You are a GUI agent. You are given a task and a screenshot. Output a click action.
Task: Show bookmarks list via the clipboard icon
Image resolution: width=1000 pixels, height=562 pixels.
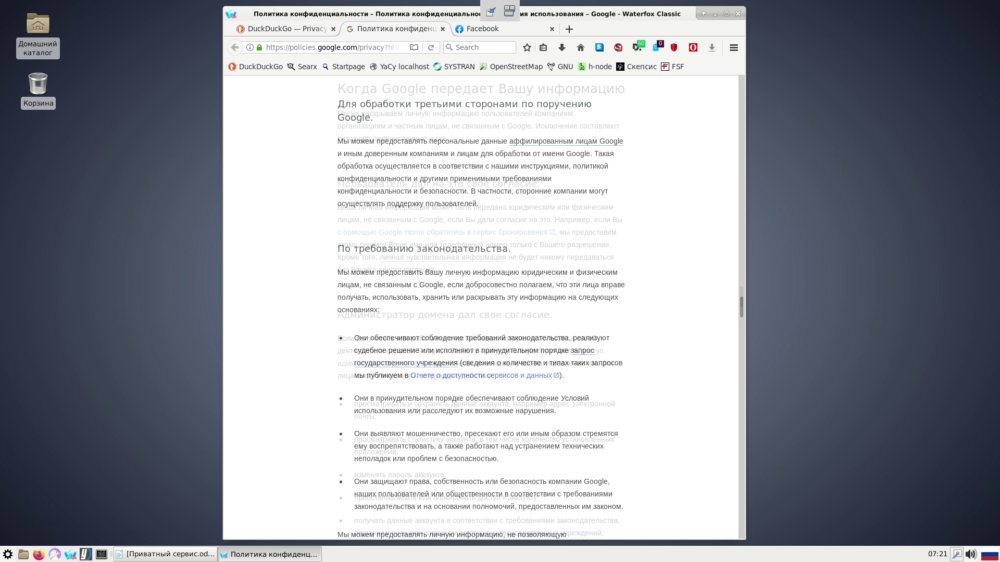tap(543, 47)
